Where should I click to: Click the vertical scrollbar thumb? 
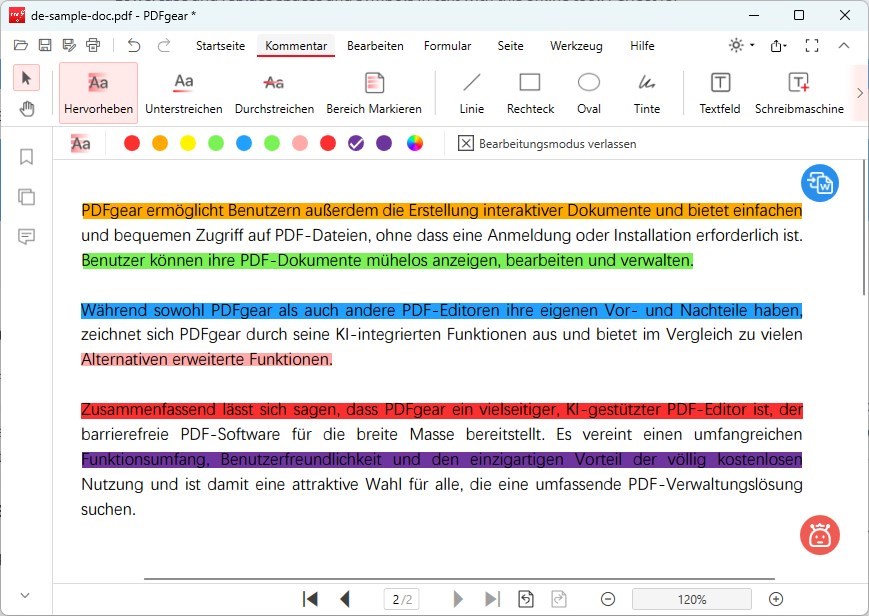pos(864,227)
